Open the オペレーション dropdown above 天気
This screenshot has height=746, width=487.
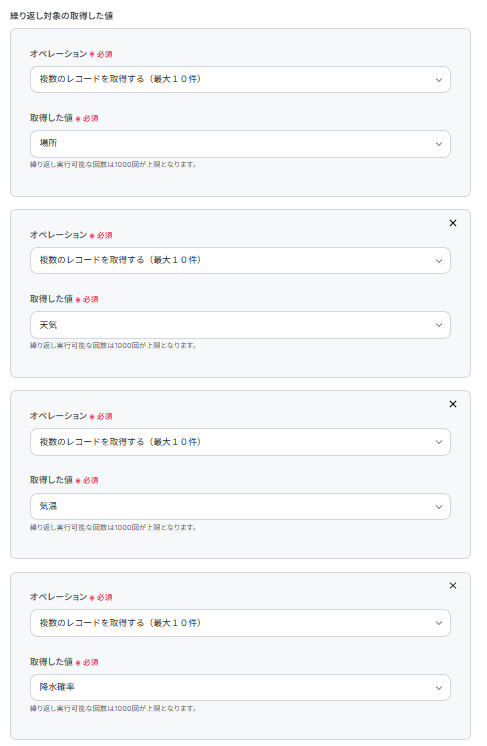[240, 260]
